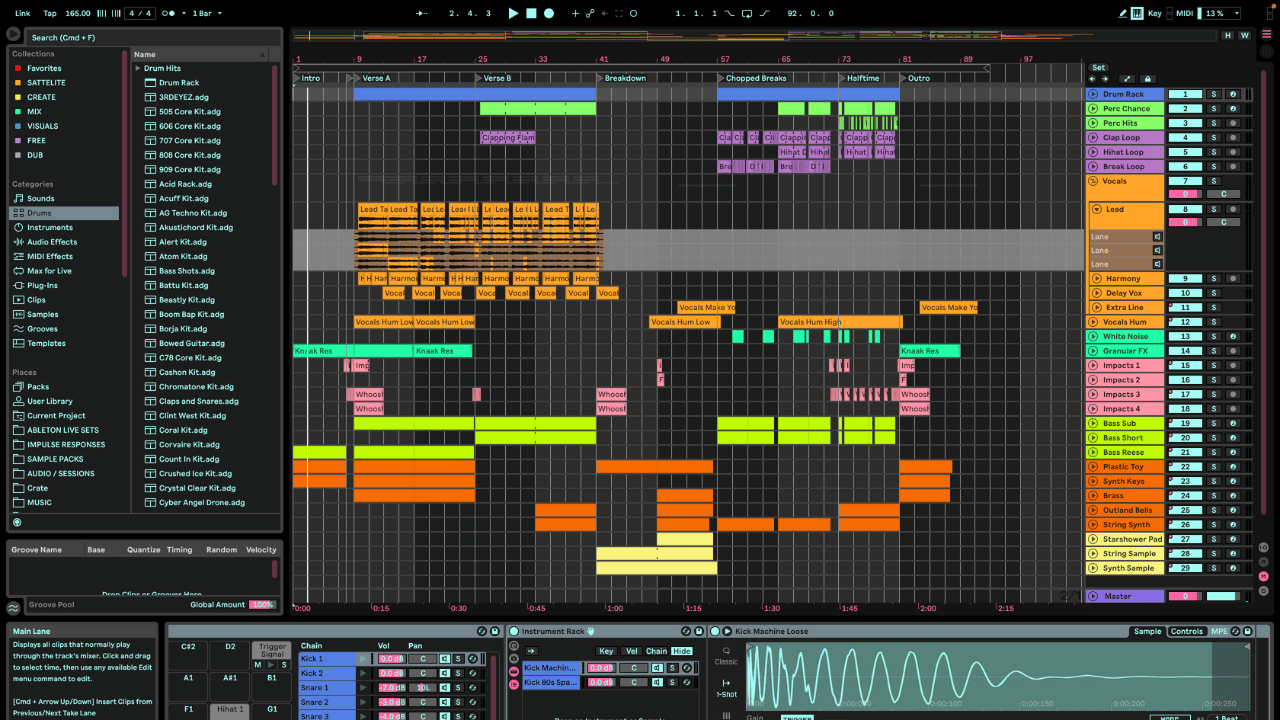Viewport: 1280px width, 720px height.
Task: Toggle the Loop switch in the transport
Action: click(746, 13)
